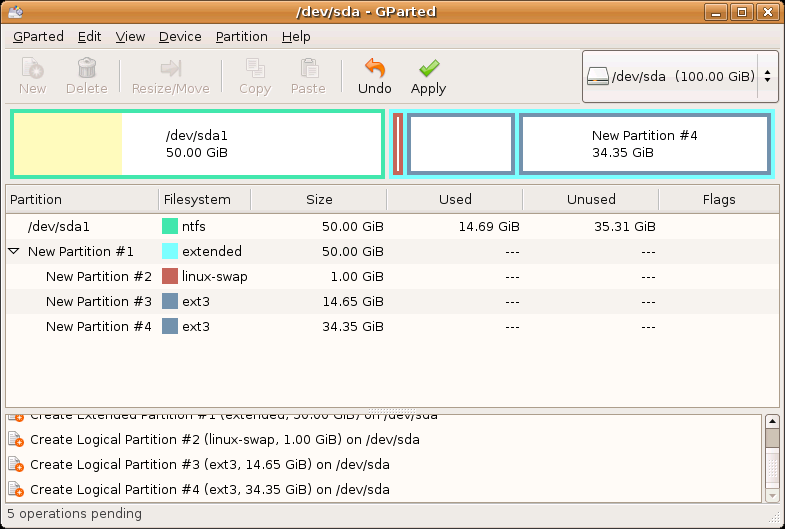Viewport: 785px width, 529px height.
Task: Sort by the Filesystem column header
Action: click(x=204, y=199)
